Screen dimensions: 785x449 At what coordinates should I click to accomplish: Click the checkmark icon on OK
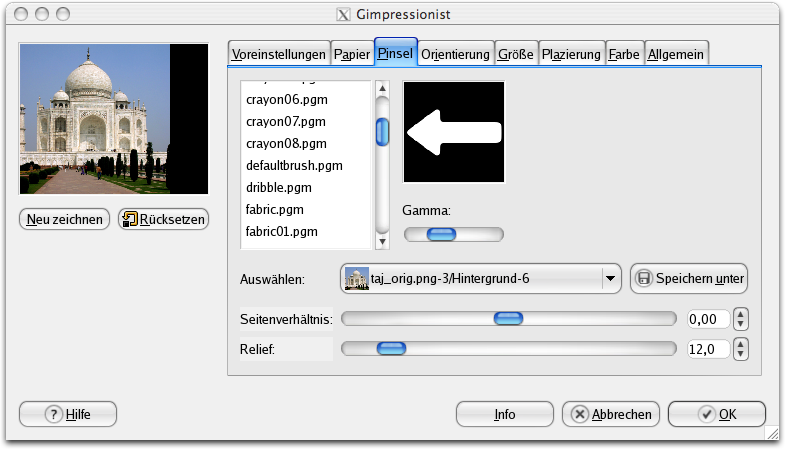point(706,414)
